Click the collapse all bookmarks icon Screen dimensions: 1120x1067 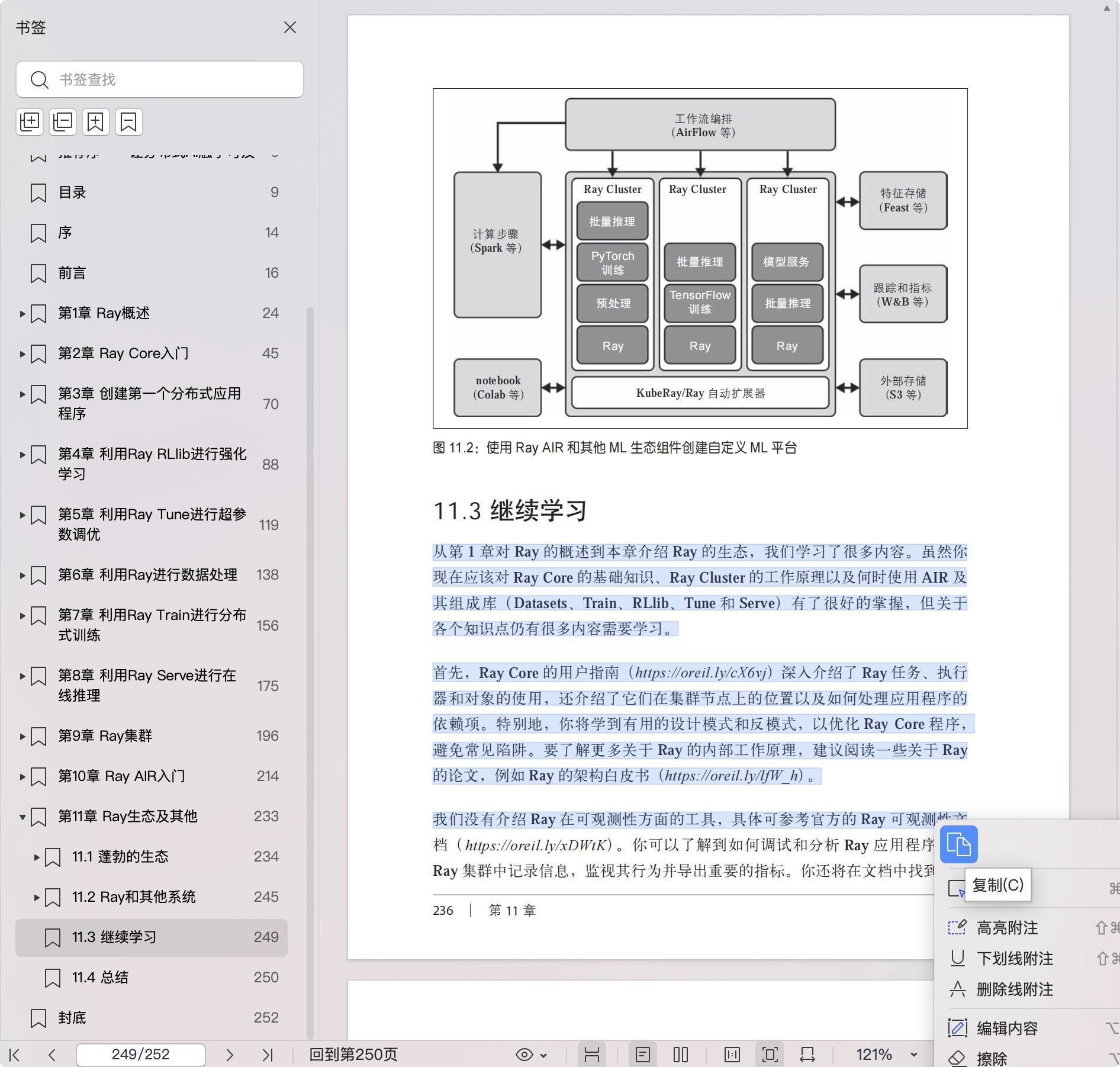(x=63, y=122)
